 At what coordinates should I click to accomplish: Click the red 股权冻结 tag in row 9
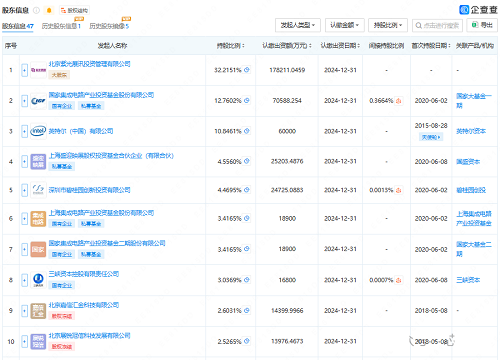pyautogui.click(x=62, y=316)
